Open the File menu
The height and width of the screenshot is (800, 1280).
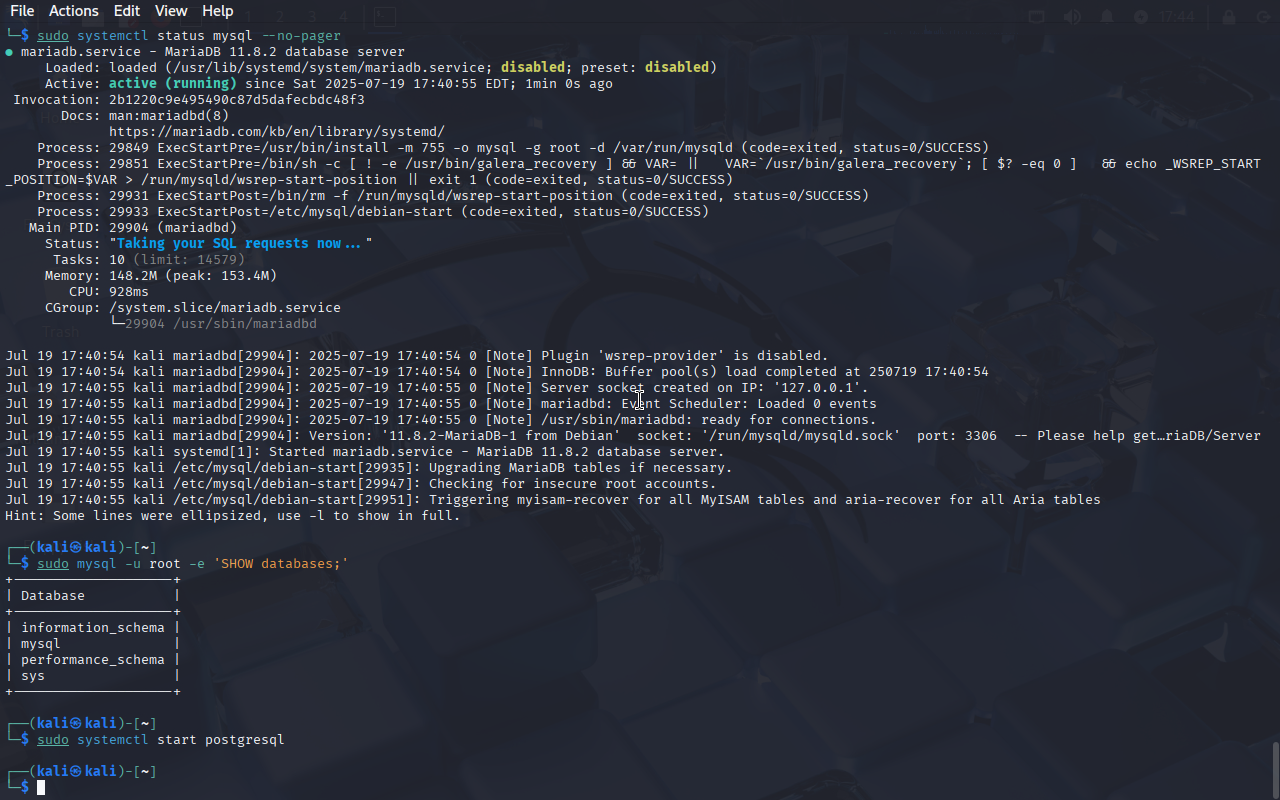(x=22, y=11)
